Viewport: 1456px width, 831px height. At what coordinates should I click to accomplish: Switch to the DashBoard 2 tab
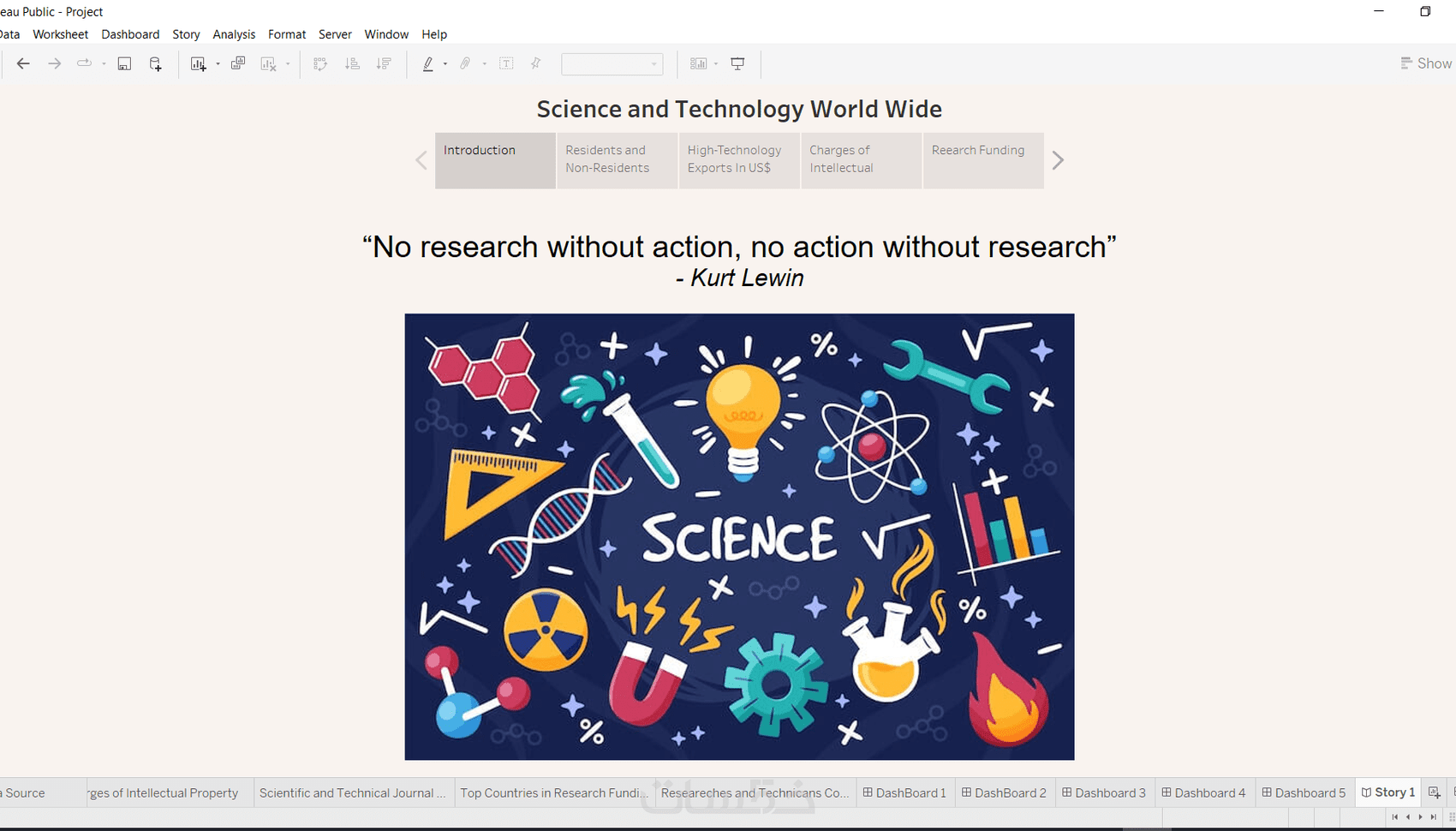(x=1004, y=792)
